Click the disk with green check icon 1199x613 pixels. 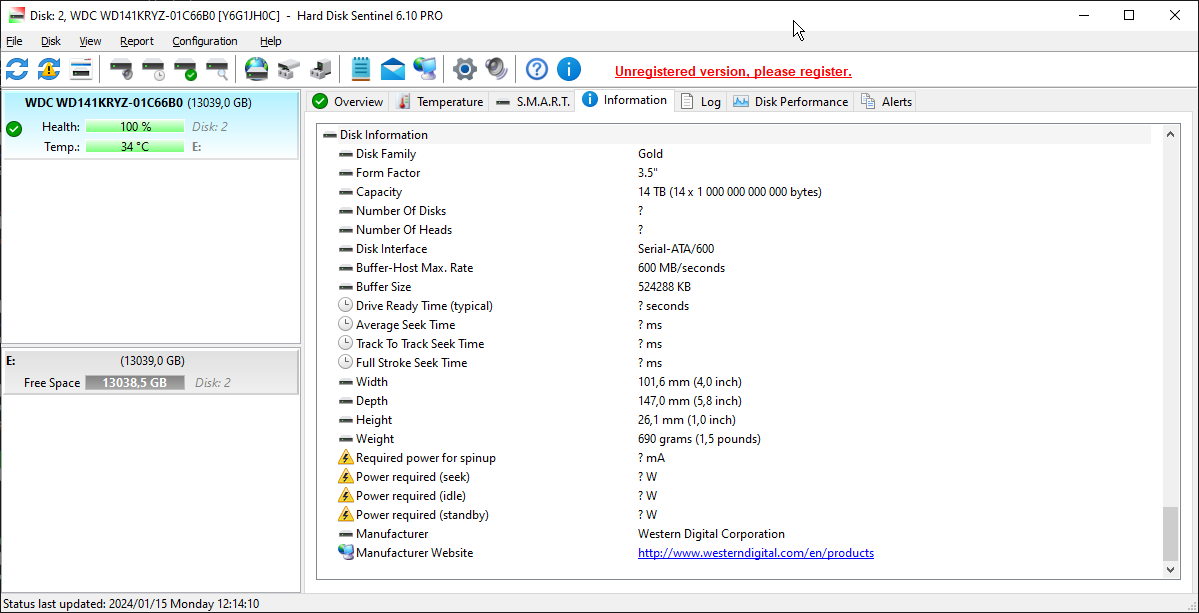click(186, 70)
